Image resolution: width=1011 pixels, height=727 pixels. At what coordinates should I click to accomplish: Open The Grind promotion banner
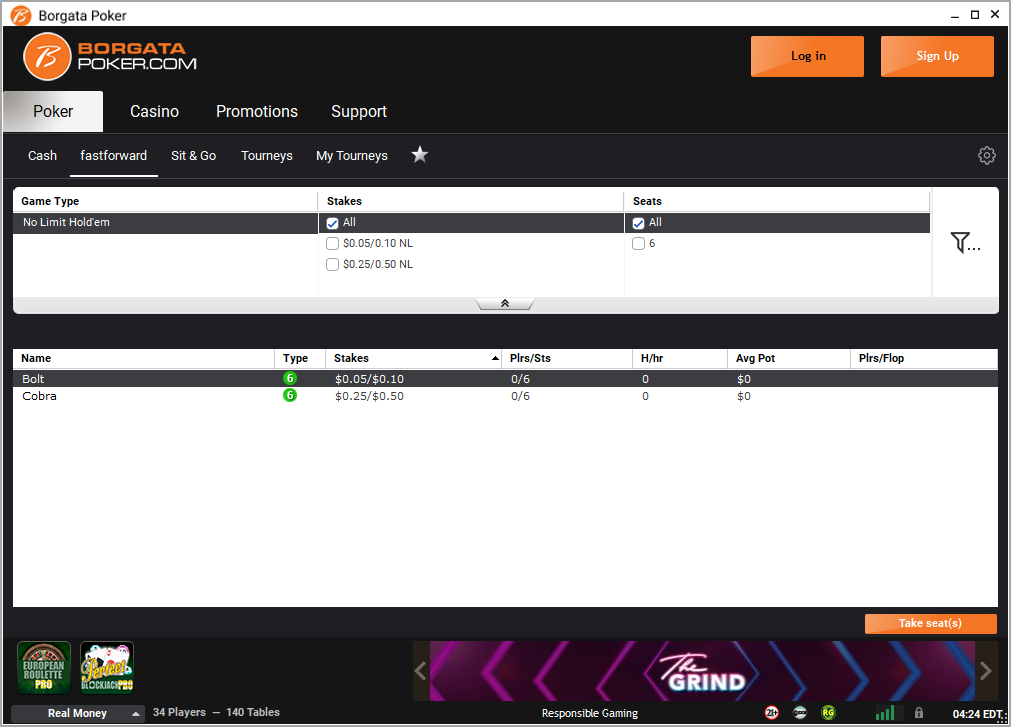[703, 671]
